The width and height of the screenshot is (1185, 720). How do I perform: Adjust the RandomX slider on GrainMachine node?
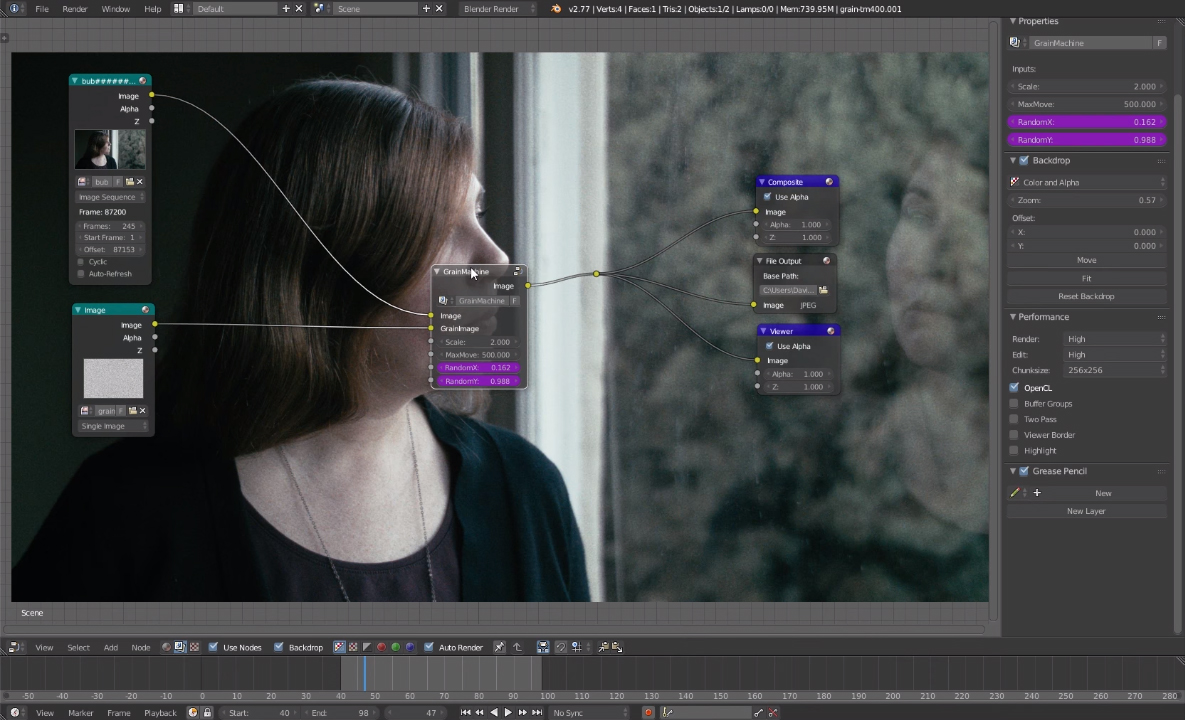(478, 367)
